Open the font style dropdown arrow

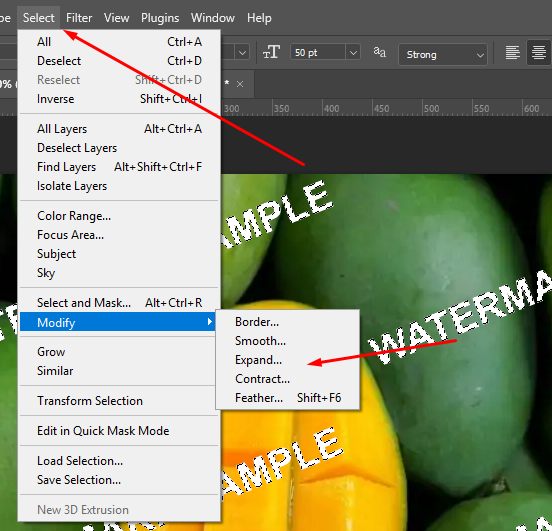point(242,53)
